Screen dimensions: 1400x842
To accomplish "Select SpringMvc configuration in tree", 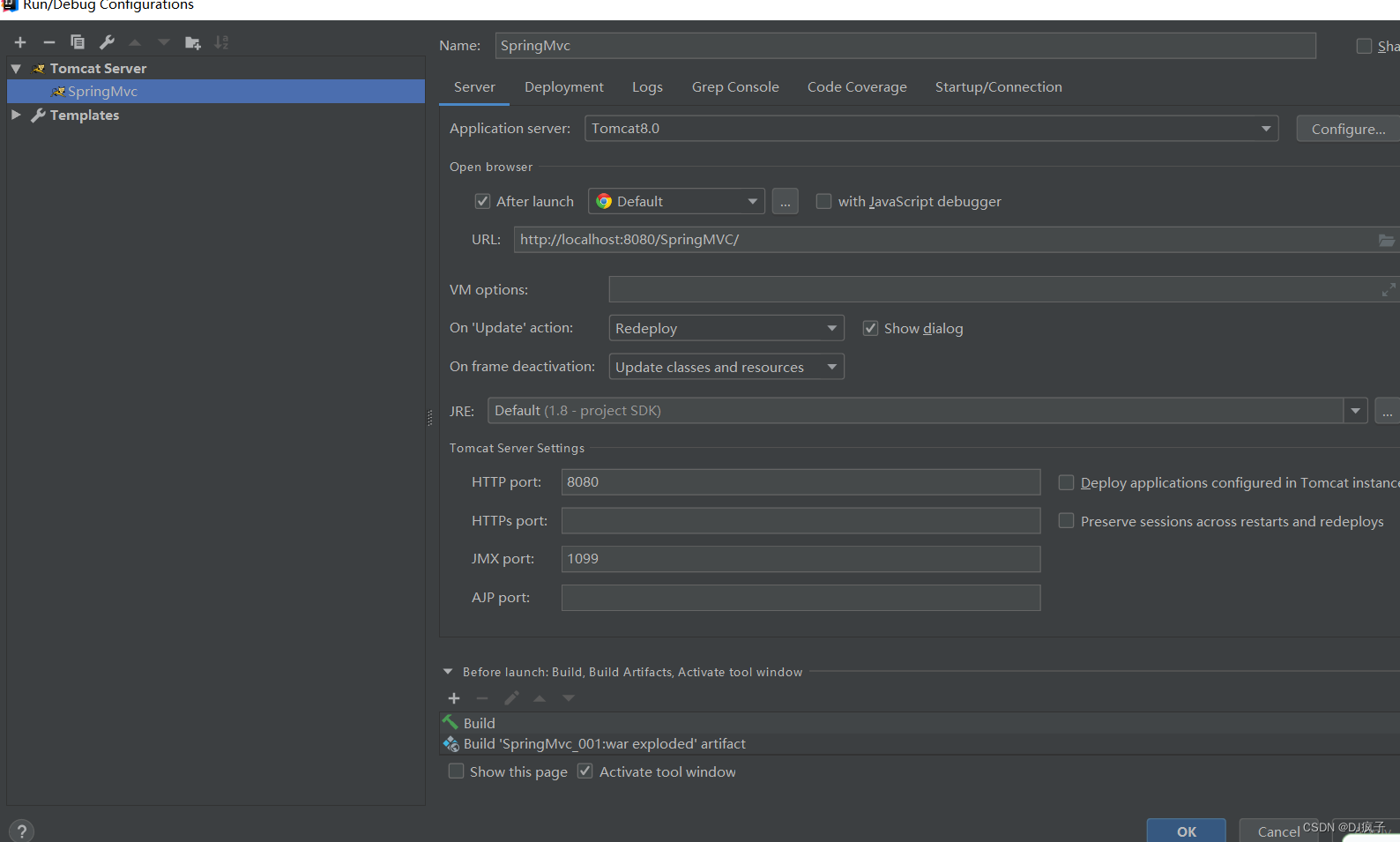I will tap(216, 92).
